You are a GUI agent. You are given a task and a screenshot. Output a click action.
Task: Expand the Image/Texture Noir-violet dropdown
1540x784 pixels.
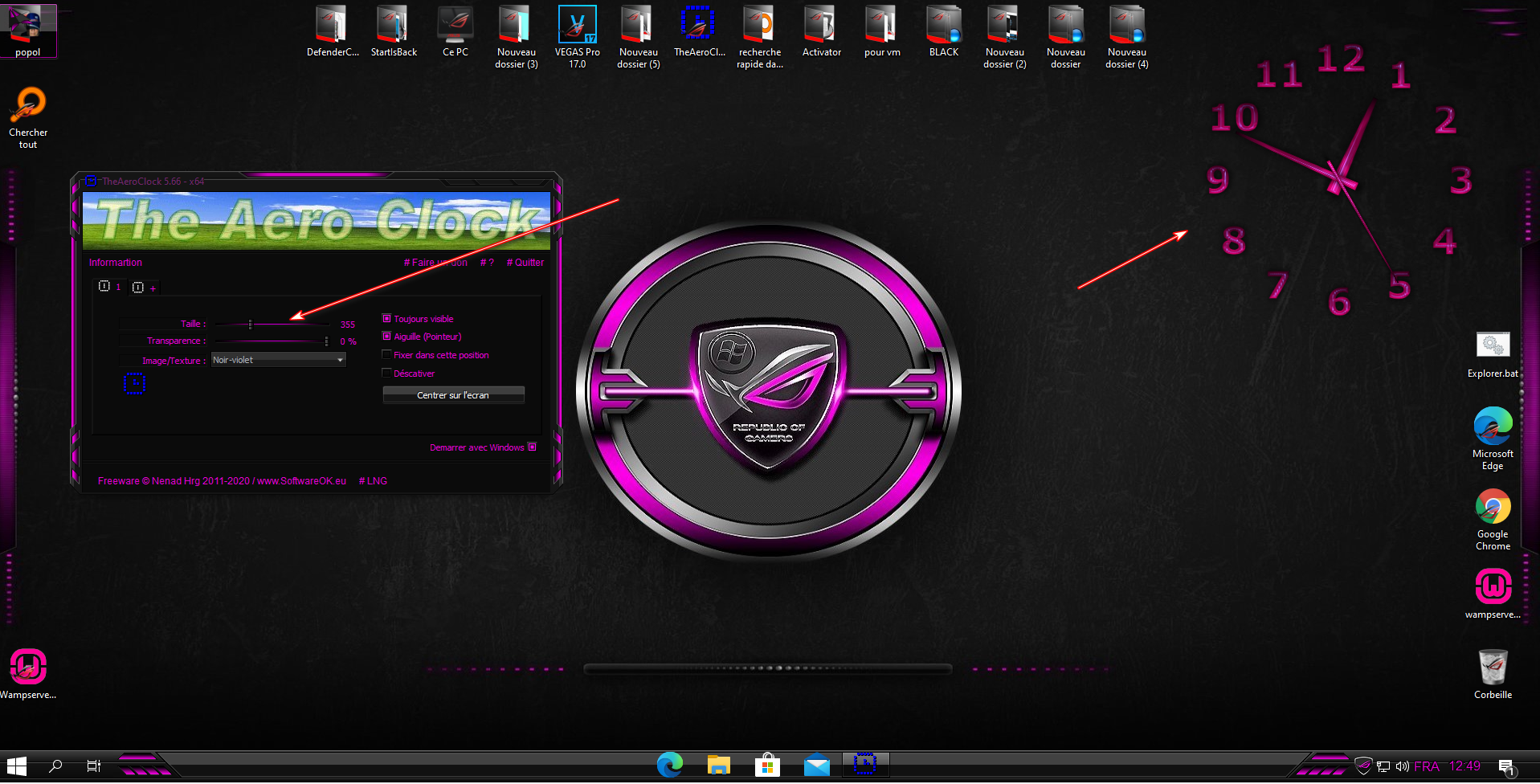pyautogui.click(x=340, y=360)
